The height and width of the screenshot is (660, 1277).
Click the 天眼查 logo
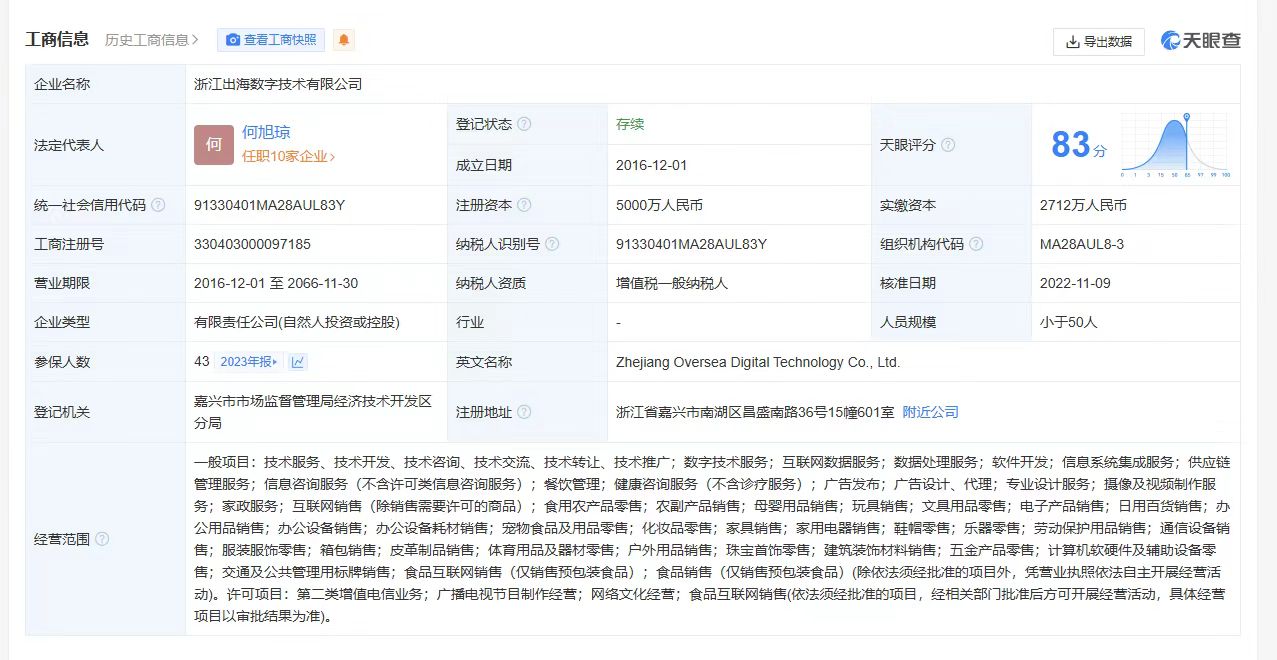tap(1201, 40)
